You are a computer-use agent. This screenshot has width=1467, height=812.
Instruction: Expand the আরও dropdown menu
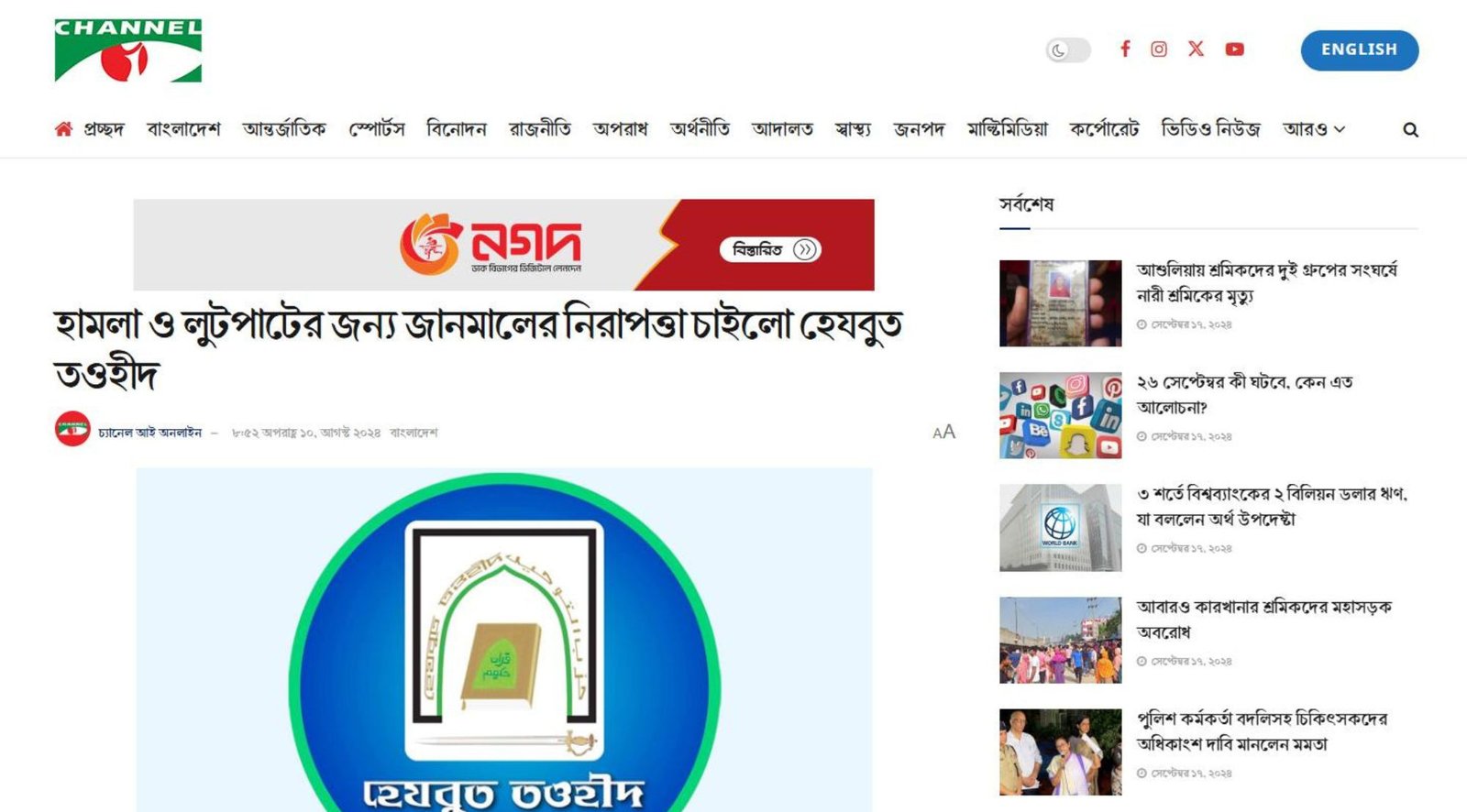[x=1313, y=129]
